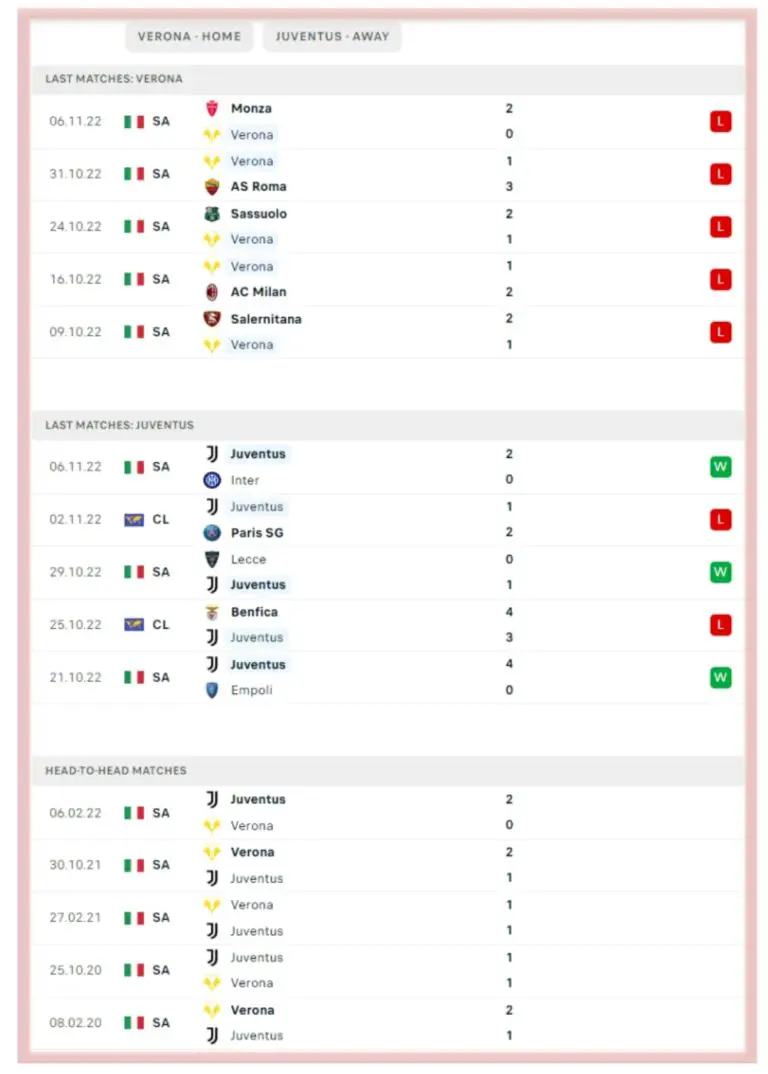This screenshot has height=1074, width=768.
Task: Click the AC Milan club crest icon
Action: click(x=212, y=292)
